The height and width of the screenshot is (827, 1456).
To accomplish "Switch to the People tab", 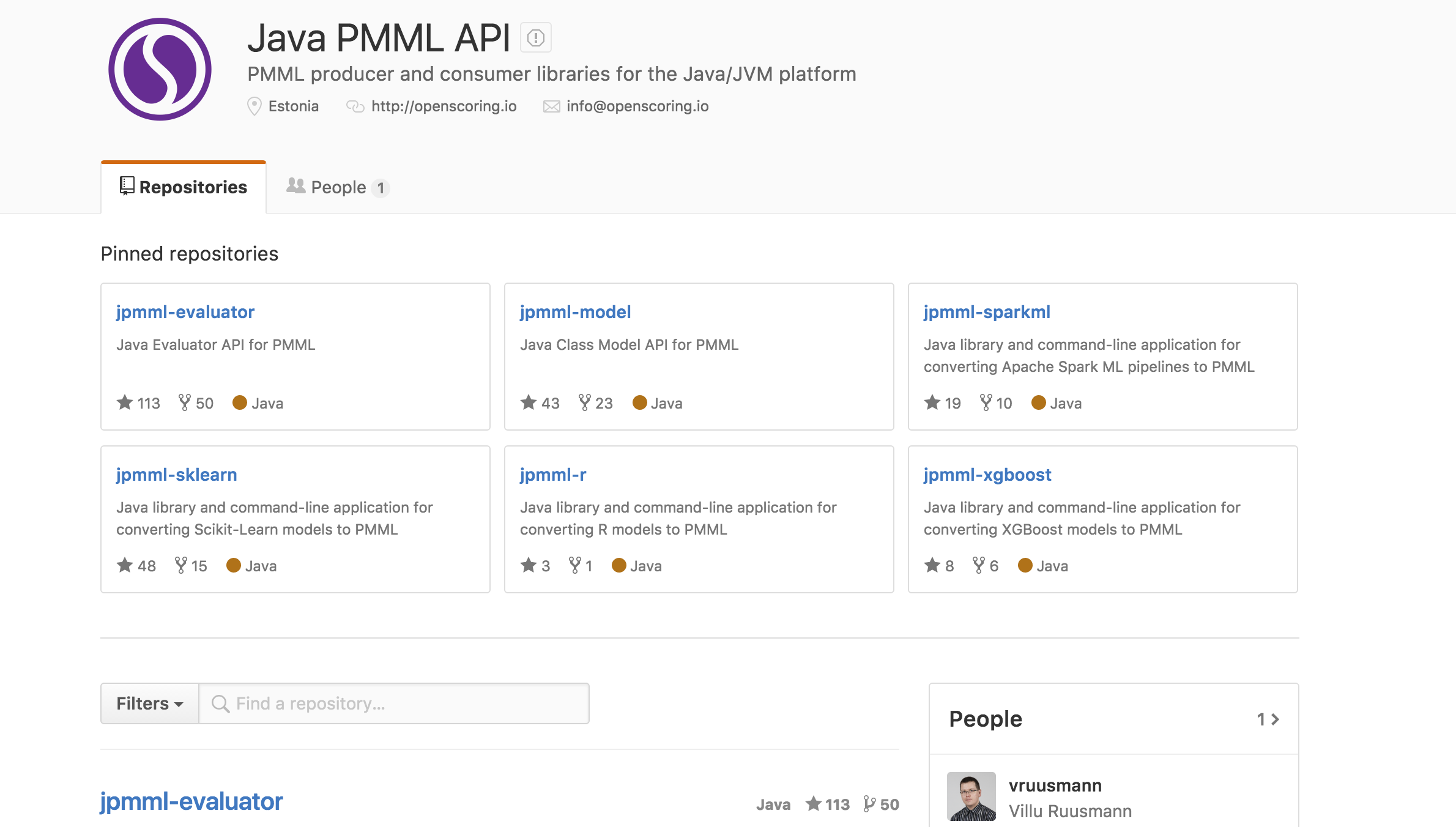I will pos(338,187).
